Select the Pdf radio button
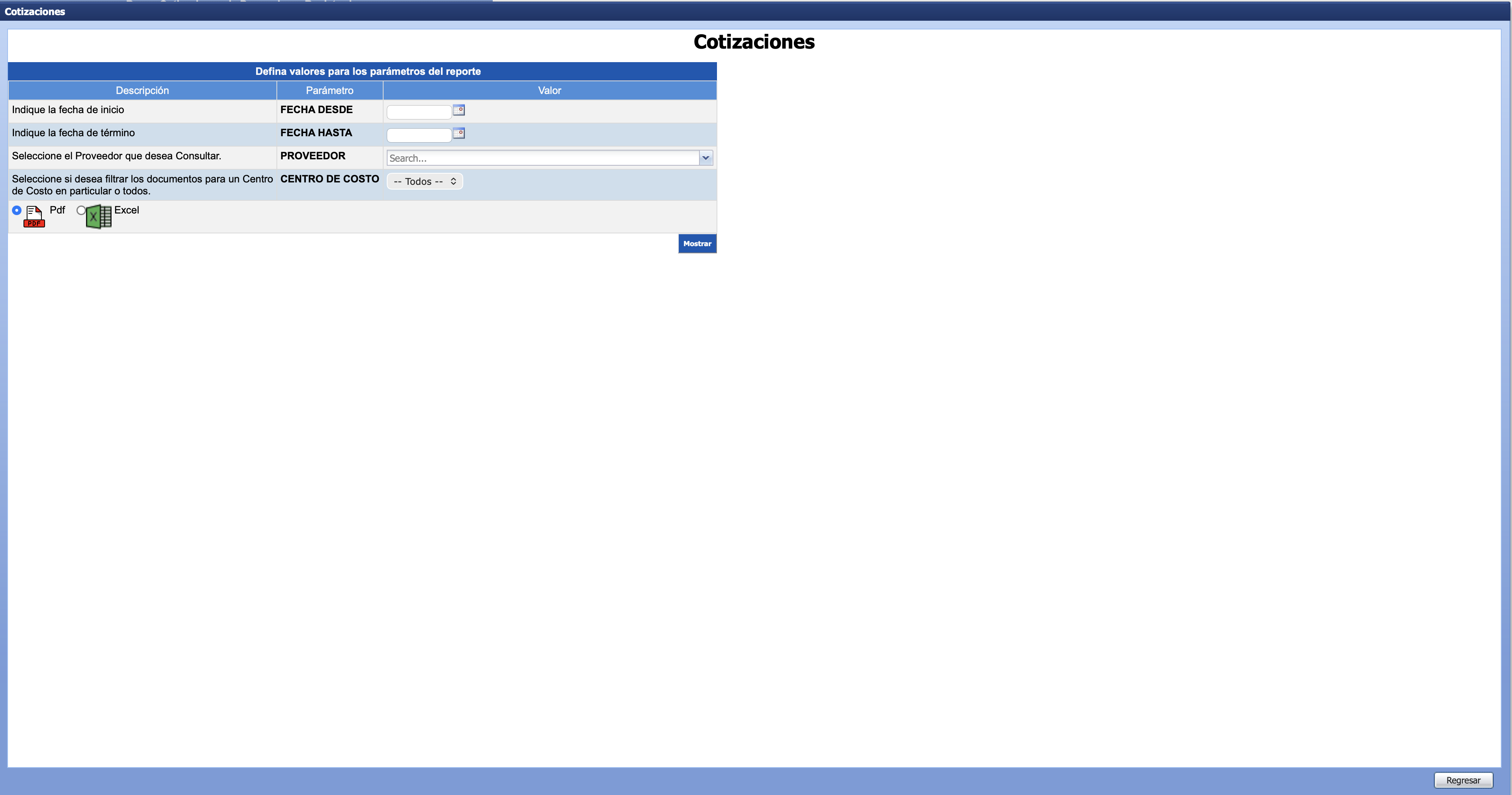Viewport: 1512px width, 795px height. click(x=17, y=210)
